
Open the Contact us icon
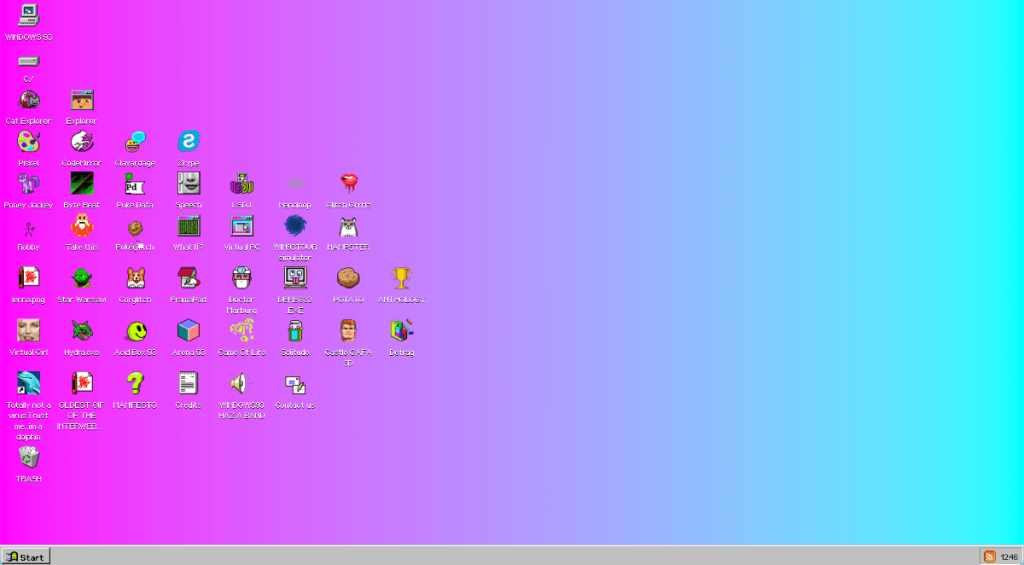(295, 383)
